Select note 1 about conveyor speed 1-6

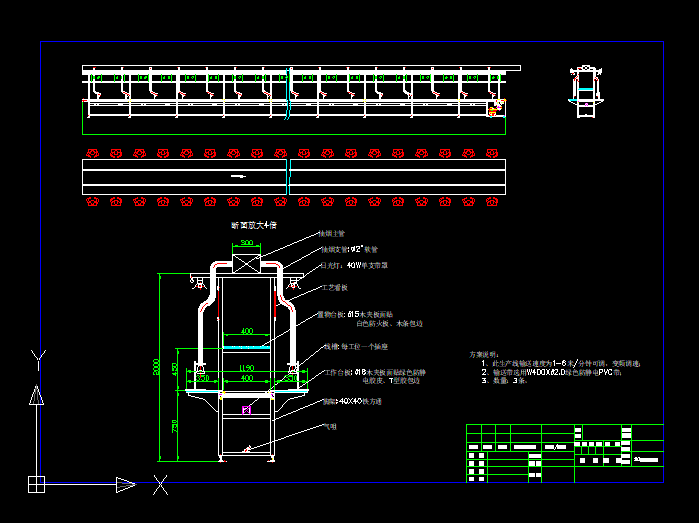pyautogui.click(x=561, y=363)
